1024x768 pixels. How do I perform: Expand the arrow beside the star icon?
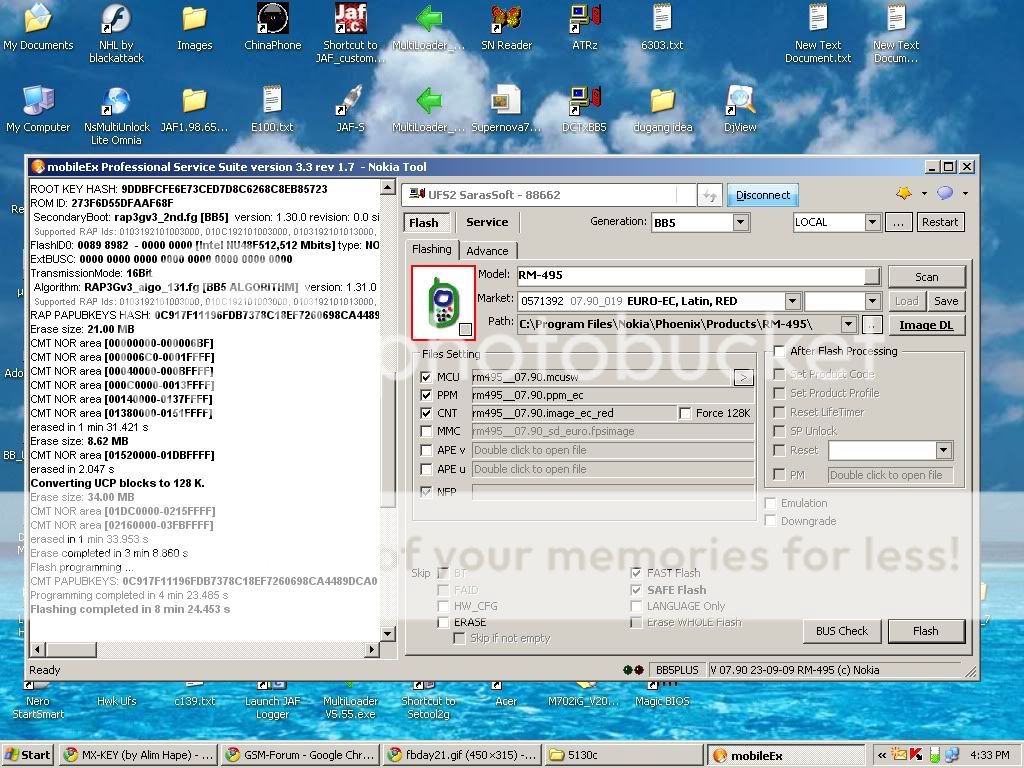[x=924, y=193]
